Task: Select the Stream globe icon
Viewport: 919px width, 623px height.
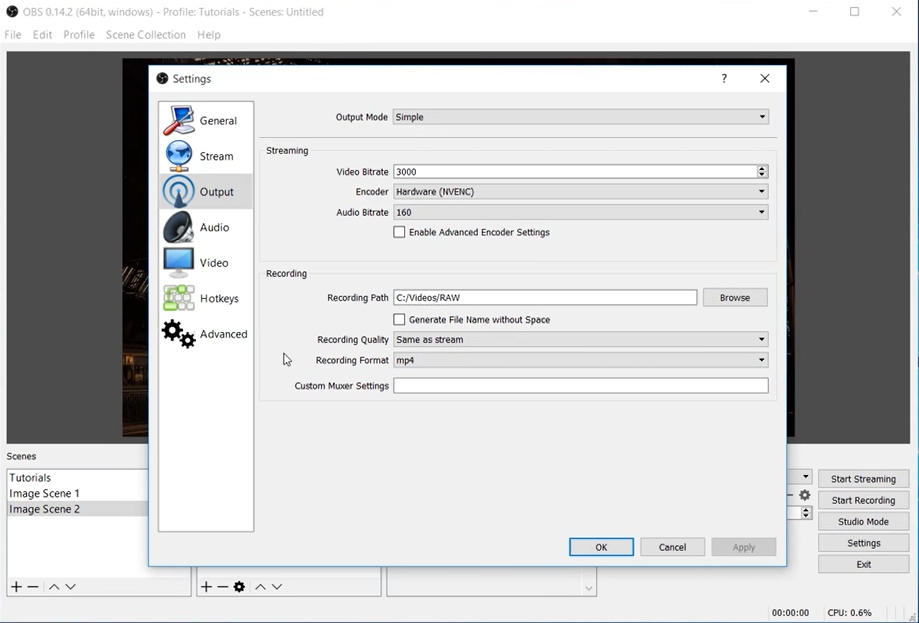Action: pos(178,156)
